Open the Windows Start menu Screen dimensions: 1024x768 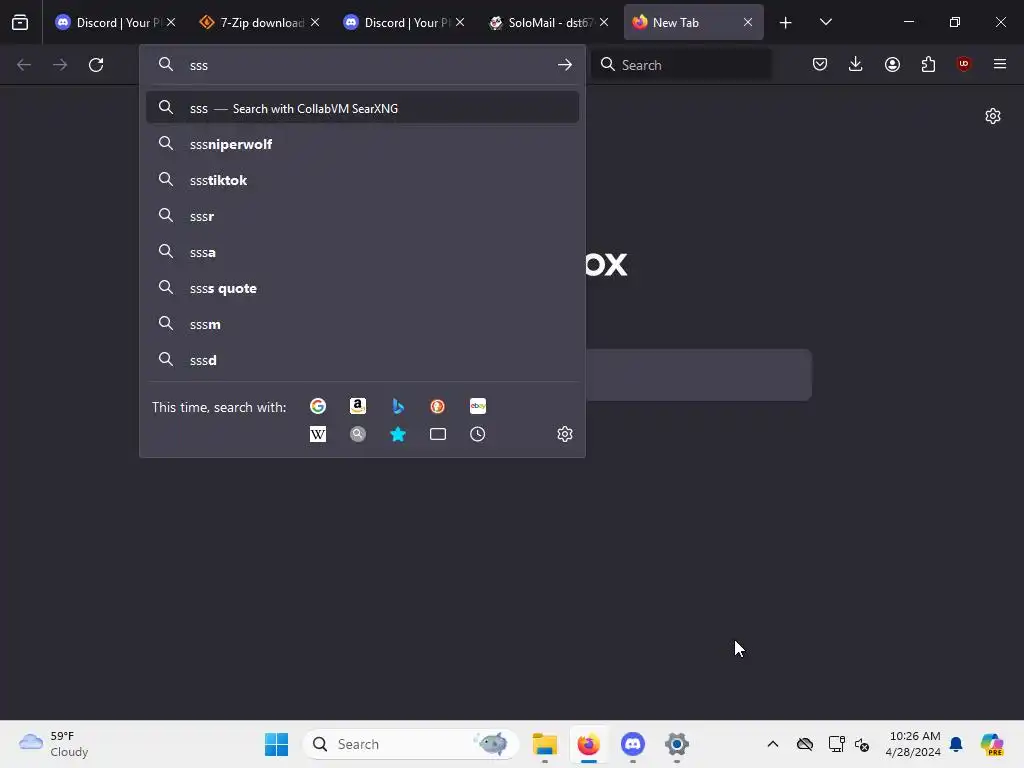pos(276,744)
